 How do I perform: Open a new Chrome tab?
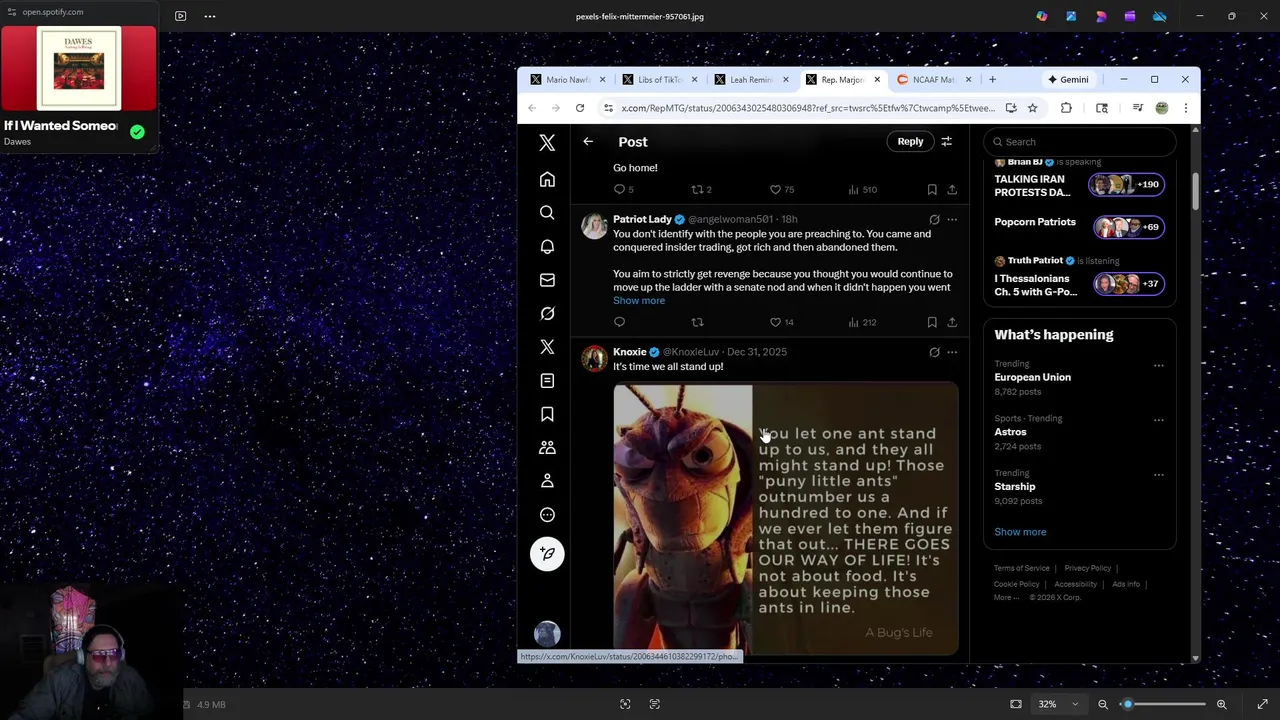pyautogui.click(x=992, y=80)
